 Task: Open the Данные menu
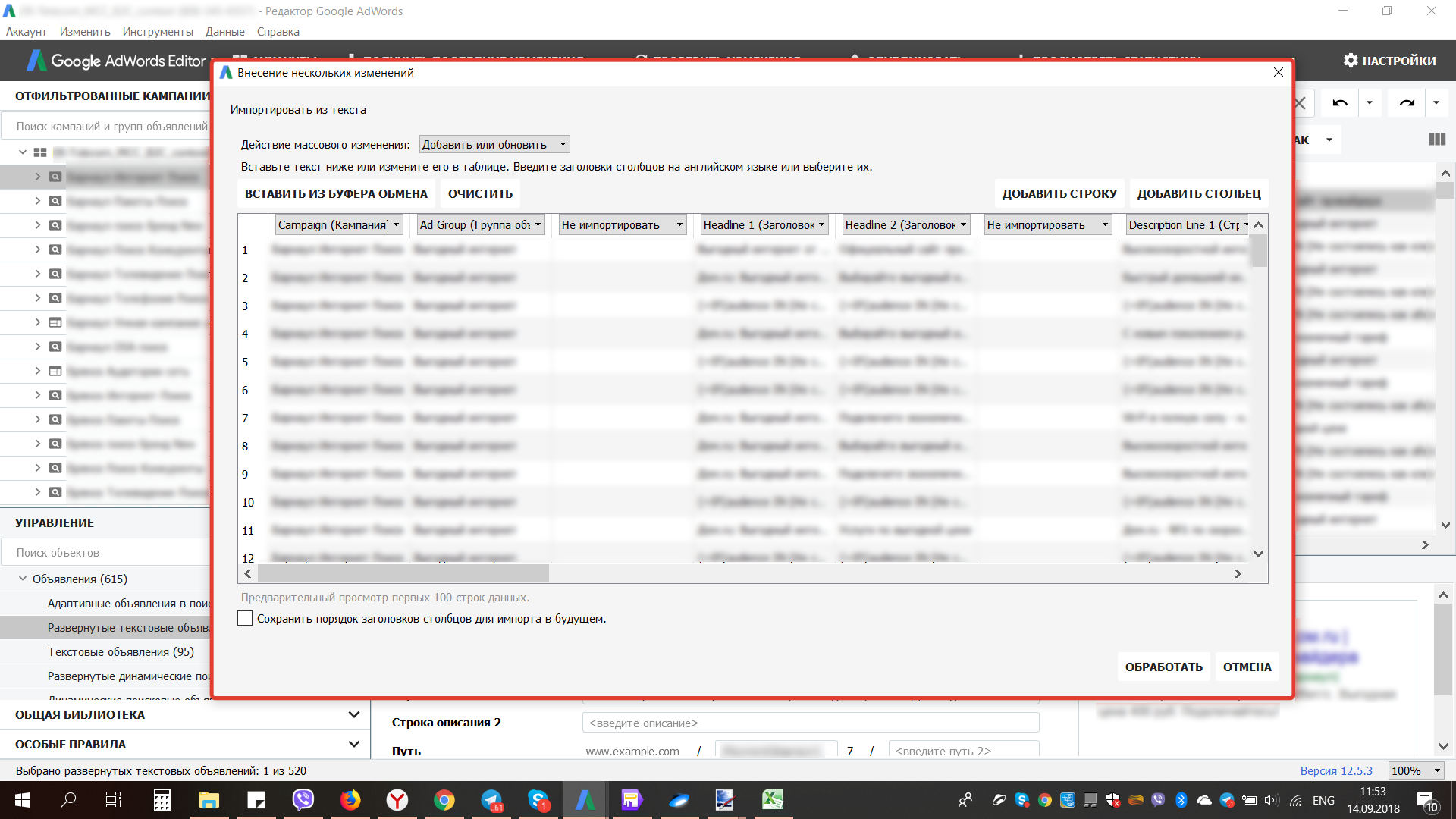tap(225, 32)
